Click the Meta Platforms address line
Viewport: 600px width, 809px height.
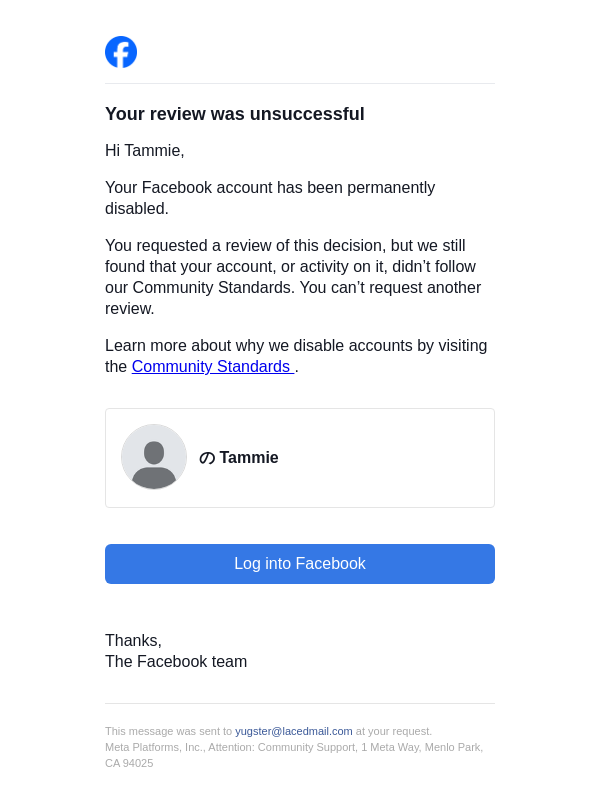coord(294,747)
